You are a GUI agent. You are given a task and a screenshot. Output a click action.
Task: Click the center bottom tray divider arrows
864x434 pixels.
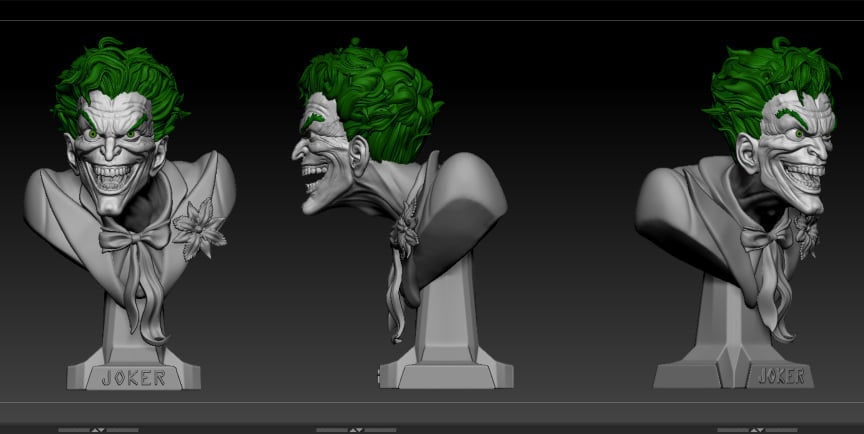(356, 430)
